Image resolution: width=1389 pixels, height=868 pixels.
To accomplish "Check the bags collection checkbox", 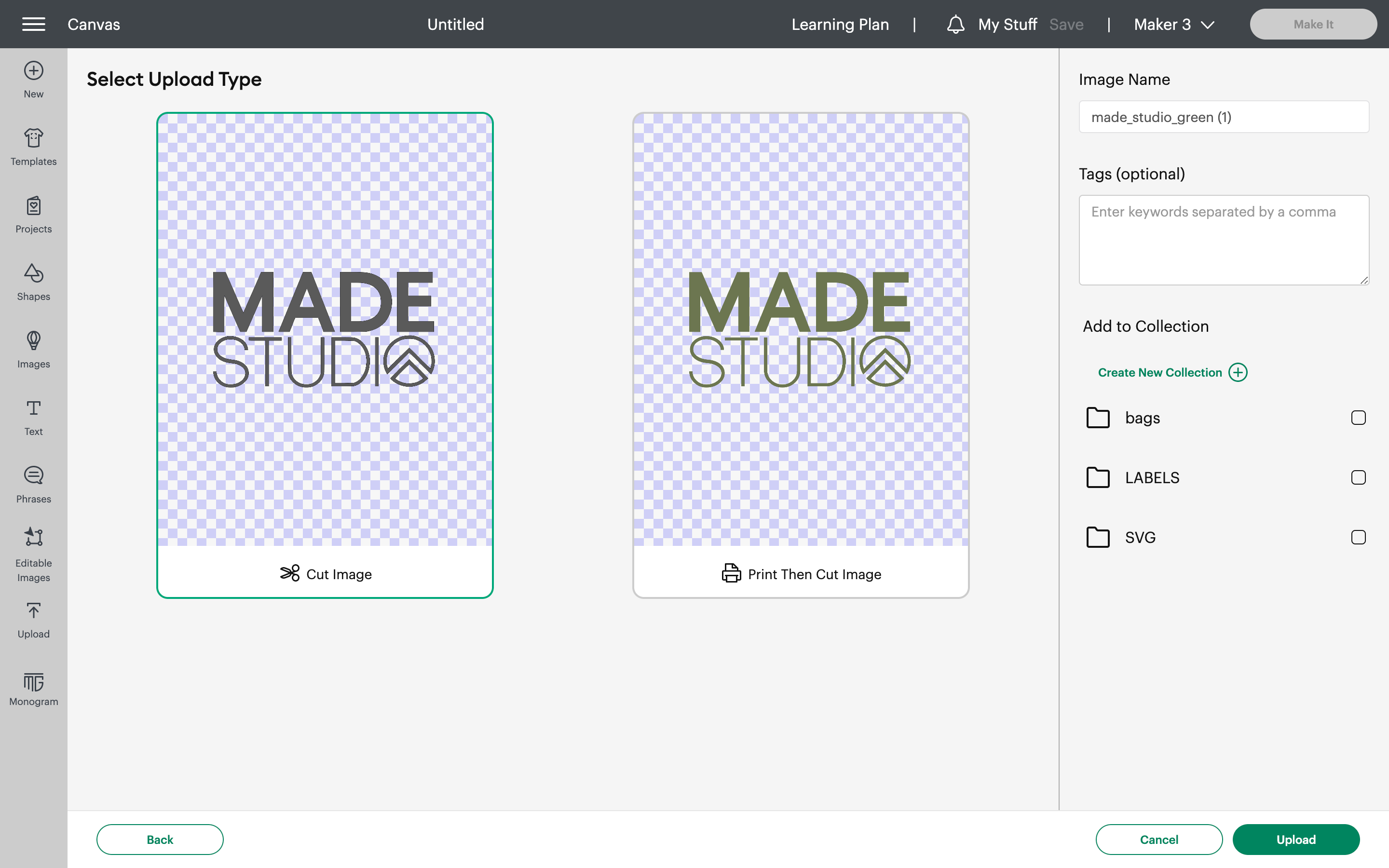I will click(1358, 418).
